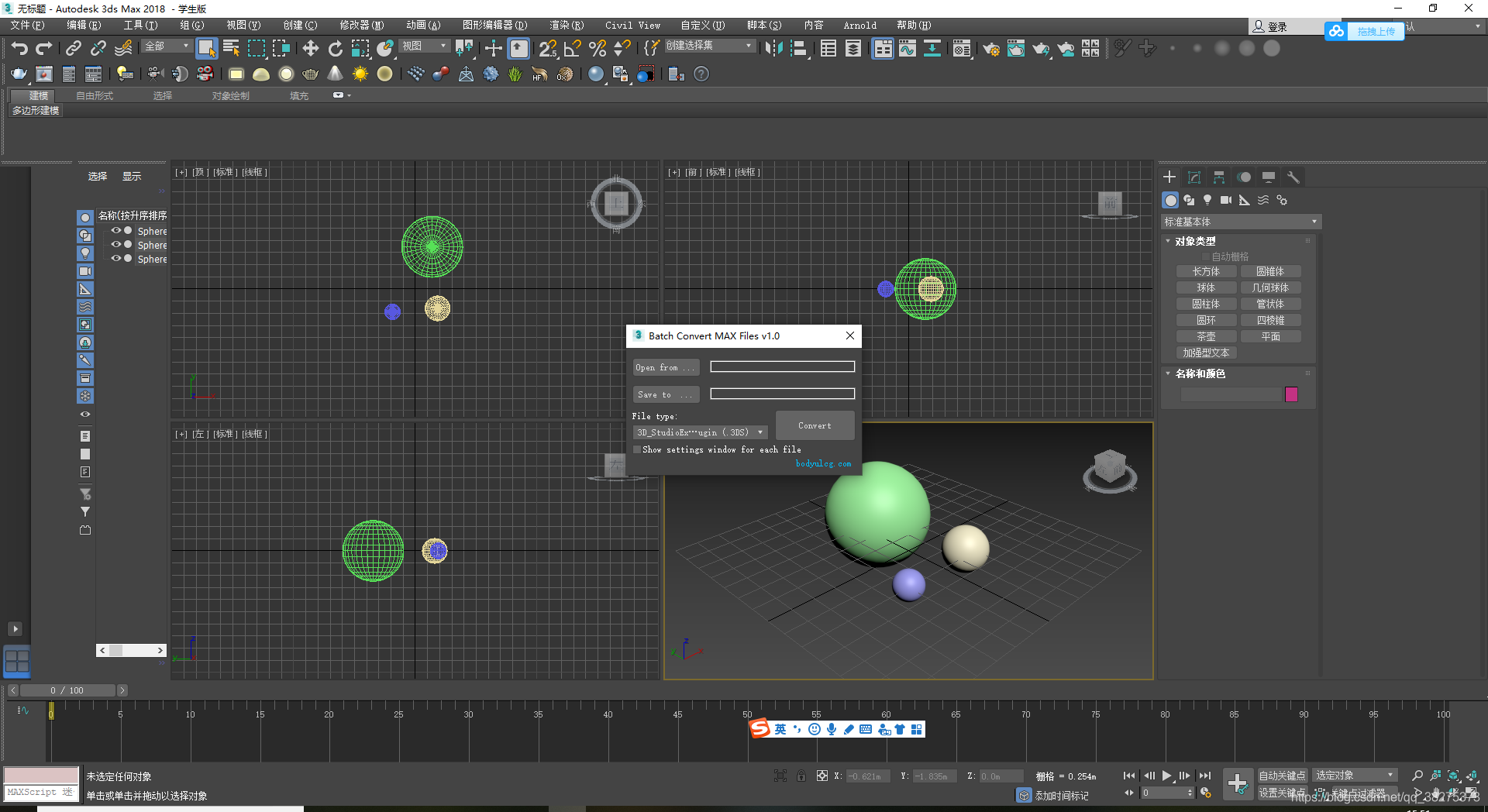Viewport: 1488px width, 812px height.
Task: Create a 球体 sphere primitive
Action: [x=1206, y=288]
